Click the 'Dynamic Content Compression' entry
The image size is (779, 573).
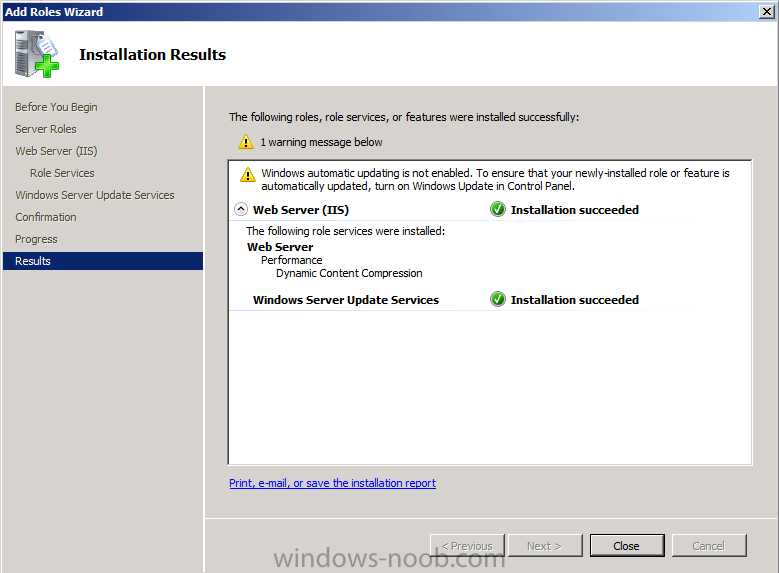pos(349,273)
